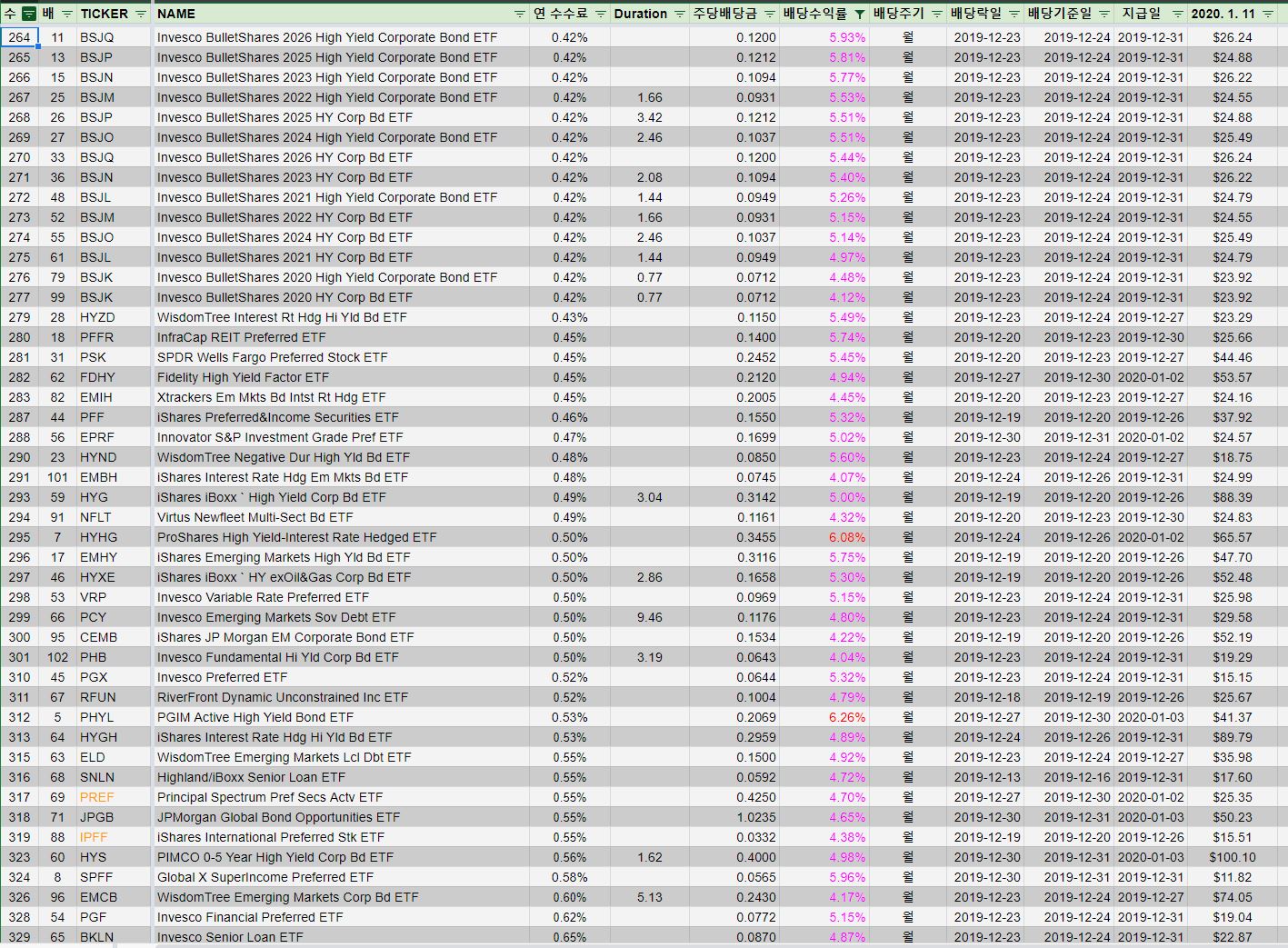
Task: Open the filter button for 배당주기 column
Action: (x=936, y=14)
